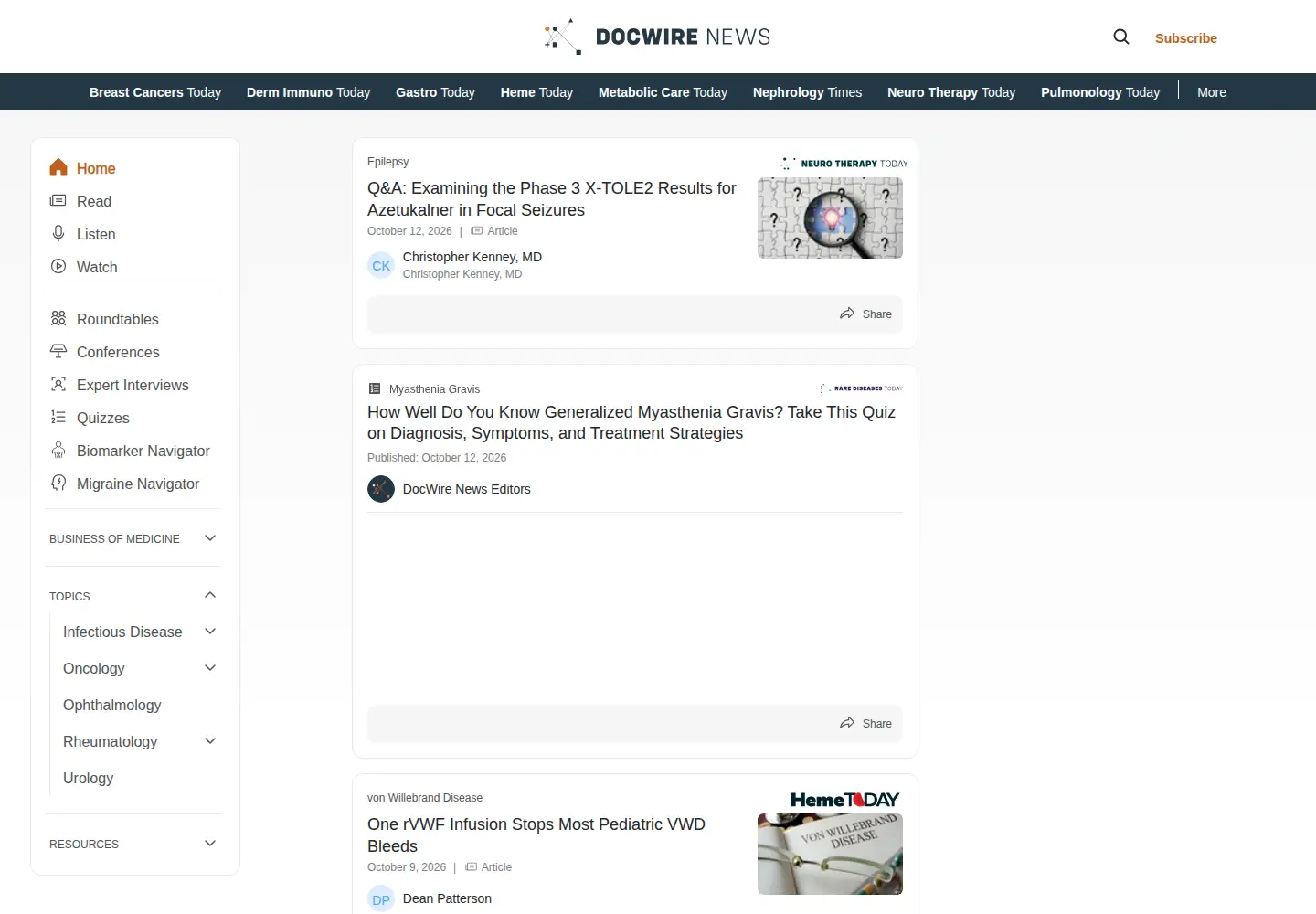Click the Neuro Therapy Today badge
1316x914 pixels.
(844, 164)
